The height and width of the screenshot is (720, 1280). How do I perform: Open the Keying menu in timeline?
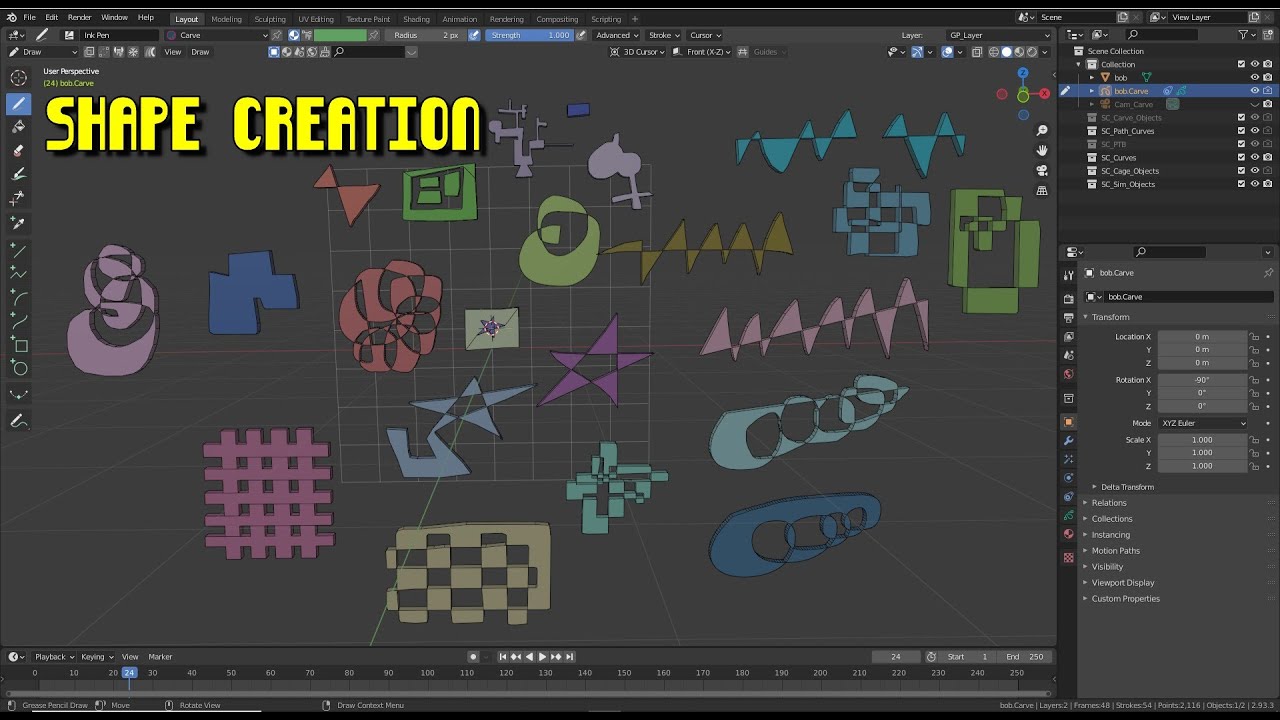pos(96,657)
